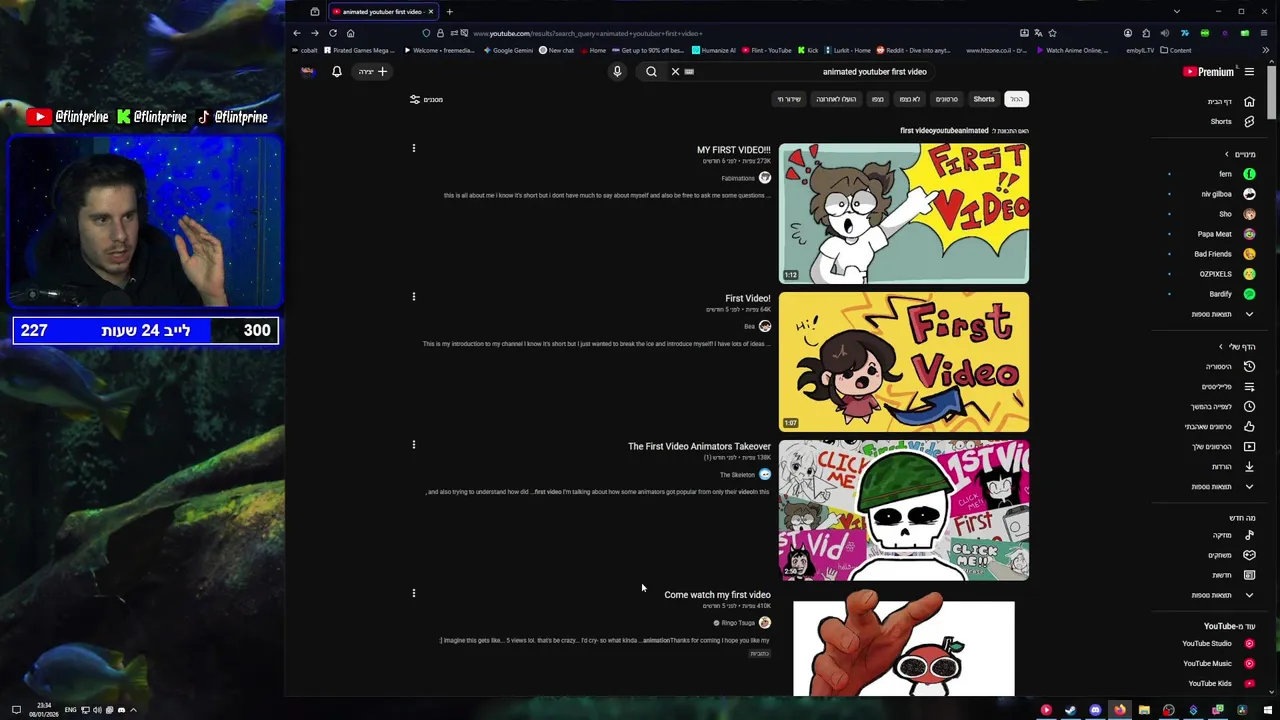This screenshot has width=1280, height=720.
Task: Visit the Fabimations channel link
Action: click(738, 178)
